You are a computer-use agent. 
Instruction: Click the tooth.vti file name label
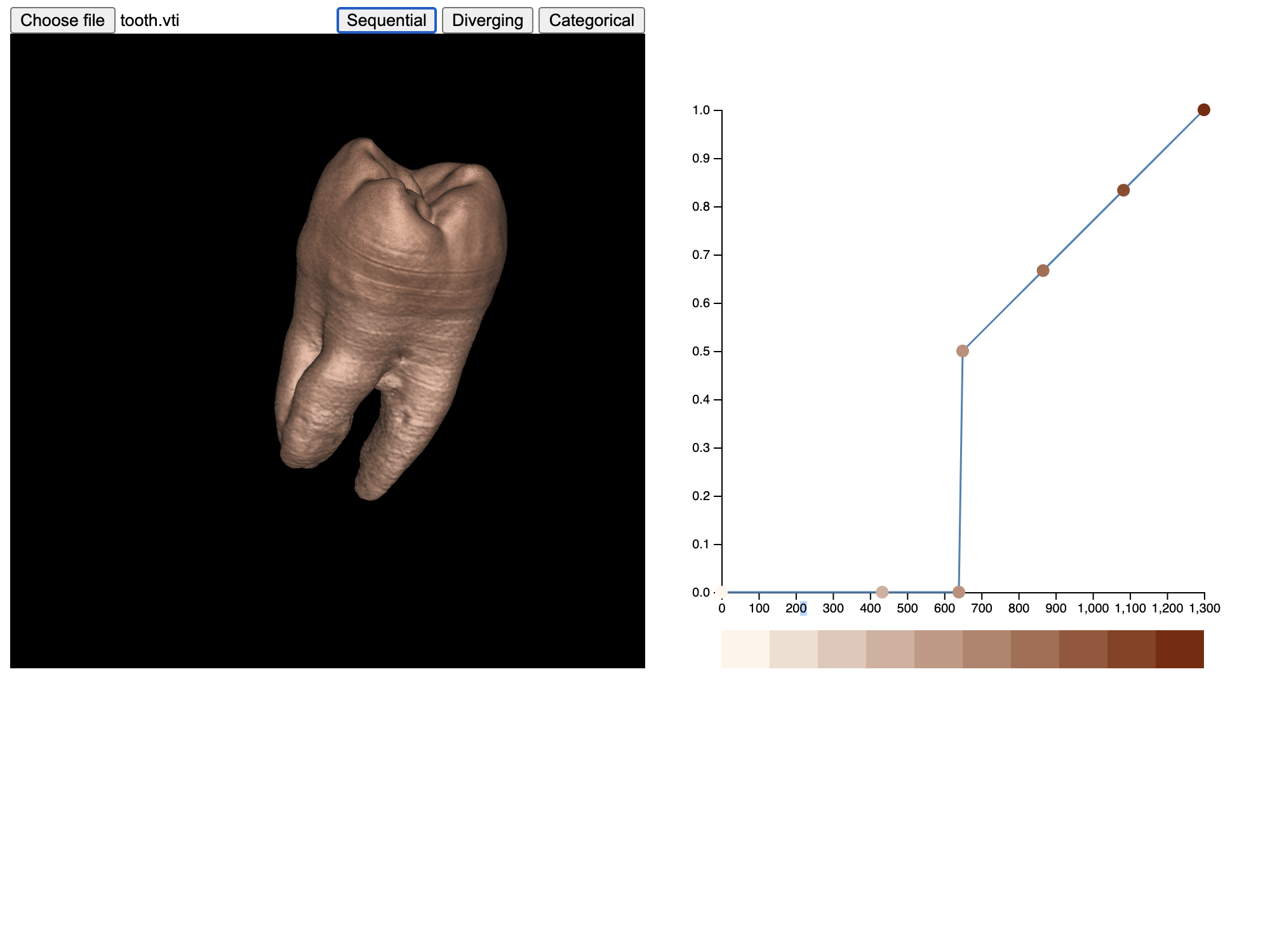pyautogui.click(x=150, y=20)
